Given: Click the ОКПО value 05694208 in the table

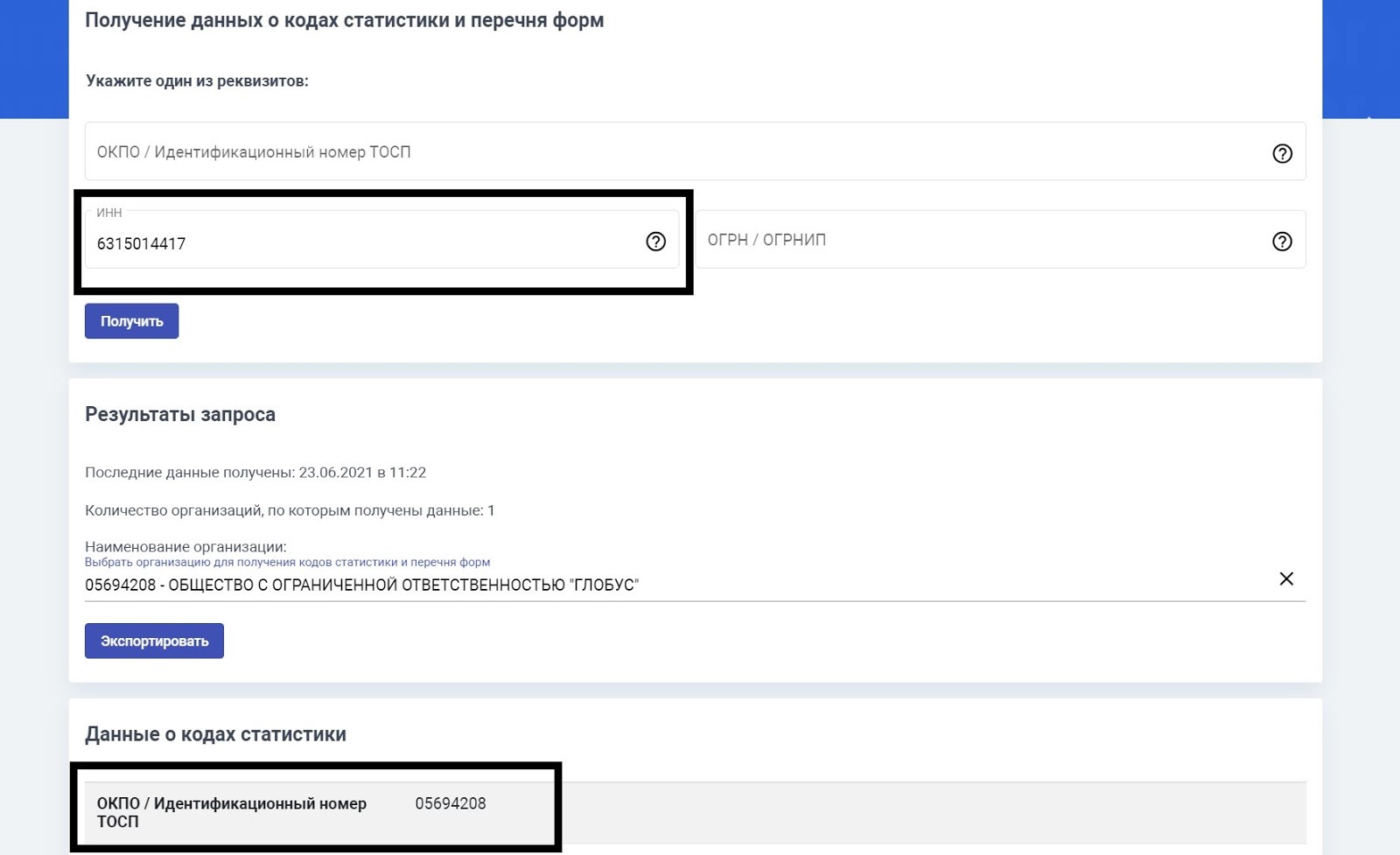Looking at the screenshot, I should tap(450, 803).
